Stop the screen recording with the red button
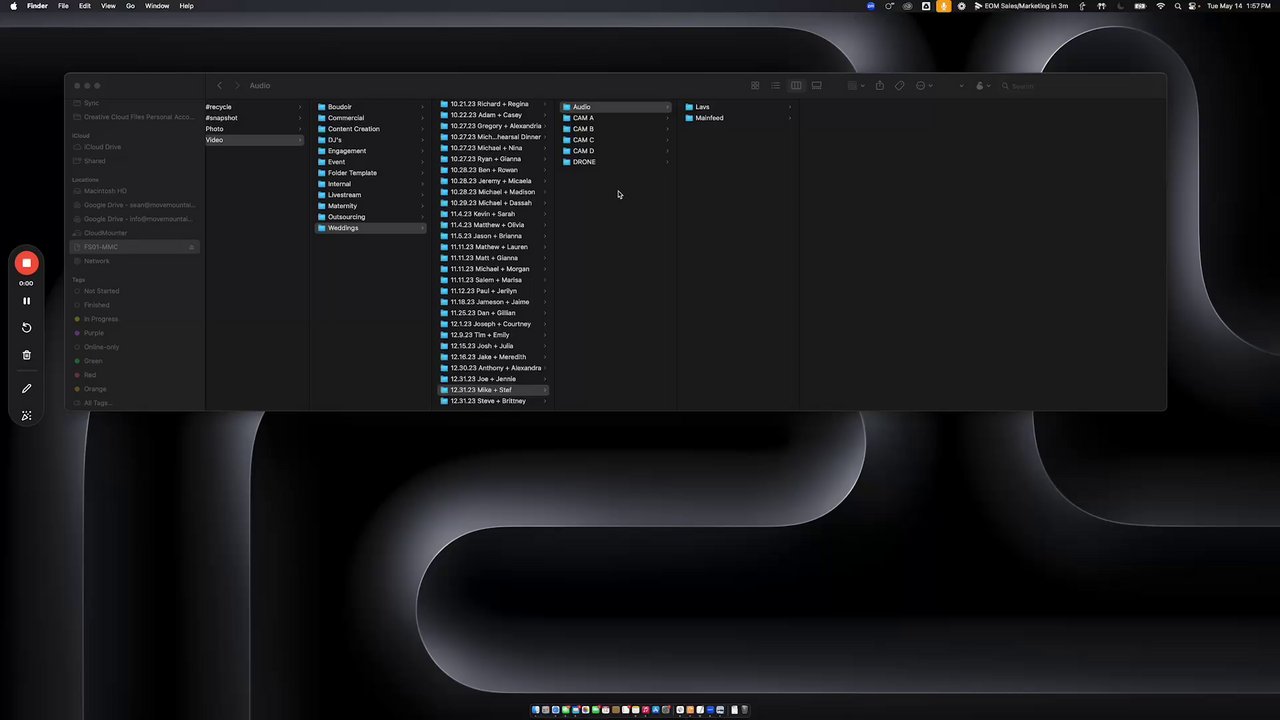This screenshot has height=720, width=1280. click(26, 263)
